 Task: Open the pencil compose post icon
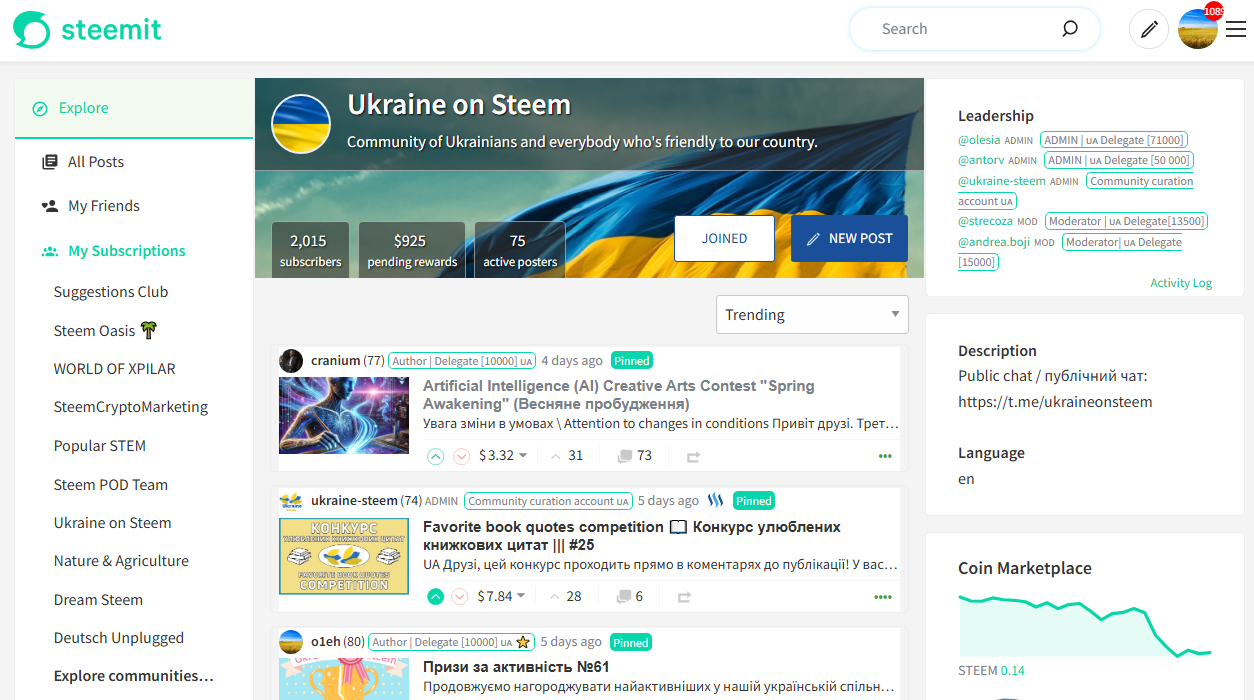1149,29
